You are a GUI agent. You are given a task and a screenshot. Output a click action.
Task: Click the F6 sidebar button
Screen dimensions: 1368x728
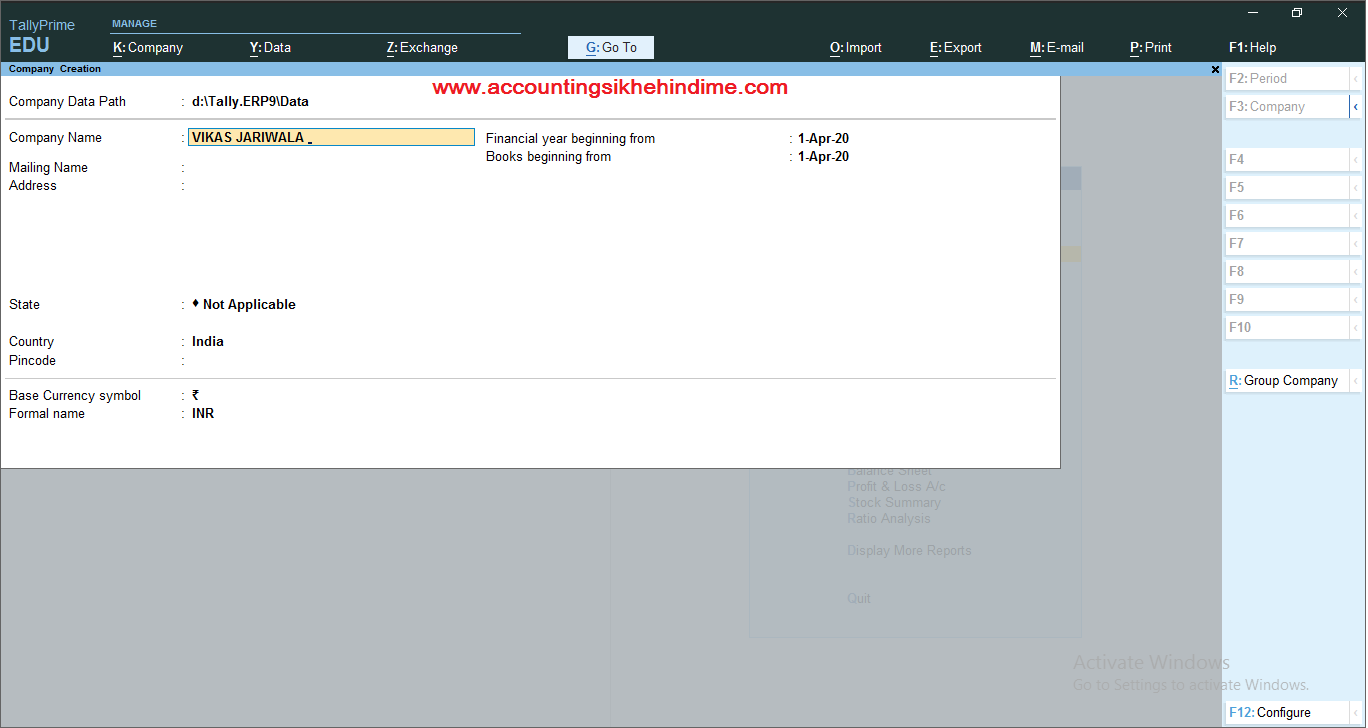pyautogui.click(x=1287, y=215)
